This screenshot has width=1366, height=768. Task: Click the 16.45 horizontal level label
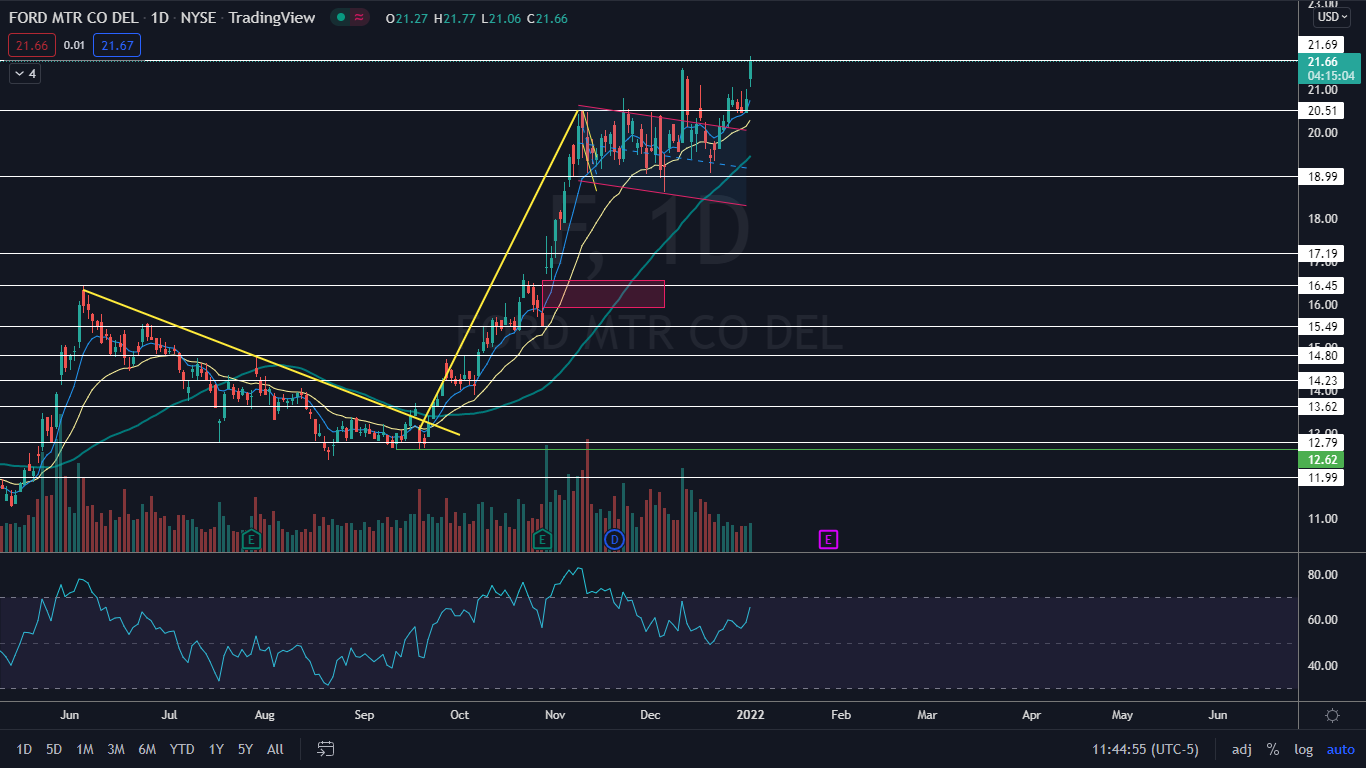click(1324, 285)
